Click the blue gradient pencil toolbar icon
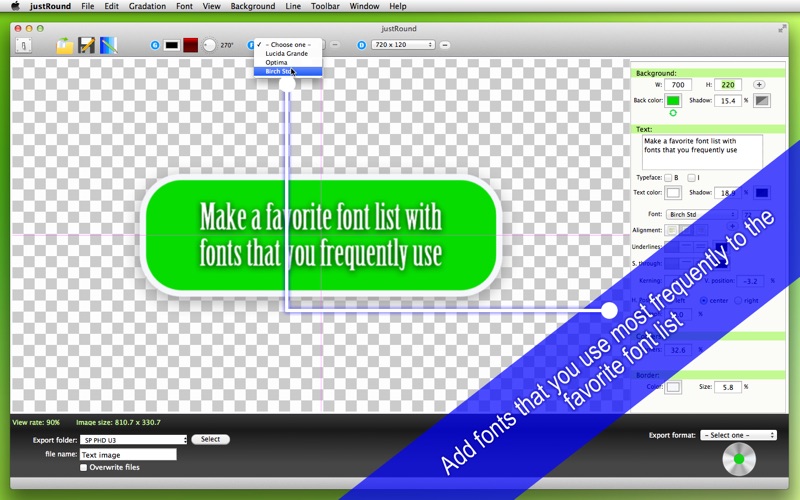The width and height of the screenshot is (800, 500). (x=109, y=45)
